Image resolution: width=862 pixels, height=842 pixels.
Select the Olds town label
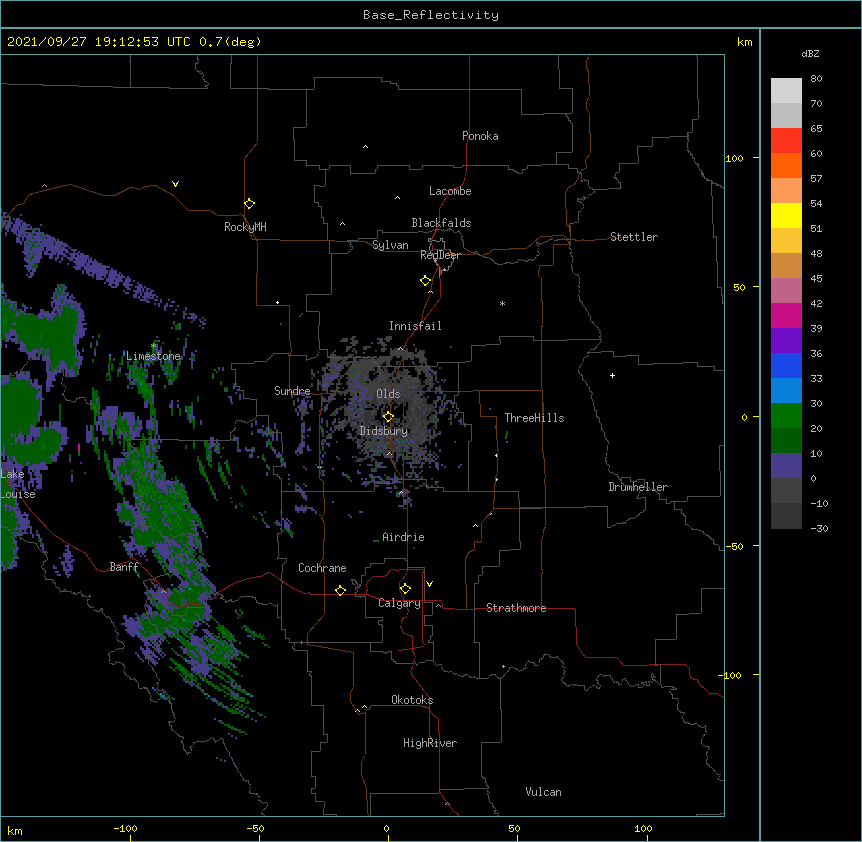coord(388,394)
